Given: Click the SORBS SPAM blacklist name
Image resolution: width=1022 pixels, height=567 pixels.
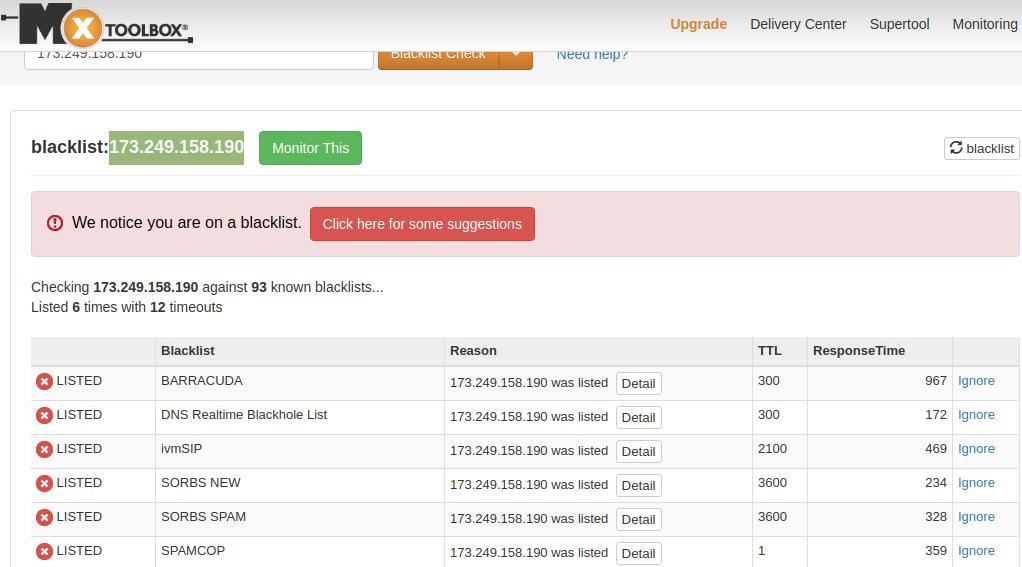Looking at the screenshot, I should [x=203, y=516].
